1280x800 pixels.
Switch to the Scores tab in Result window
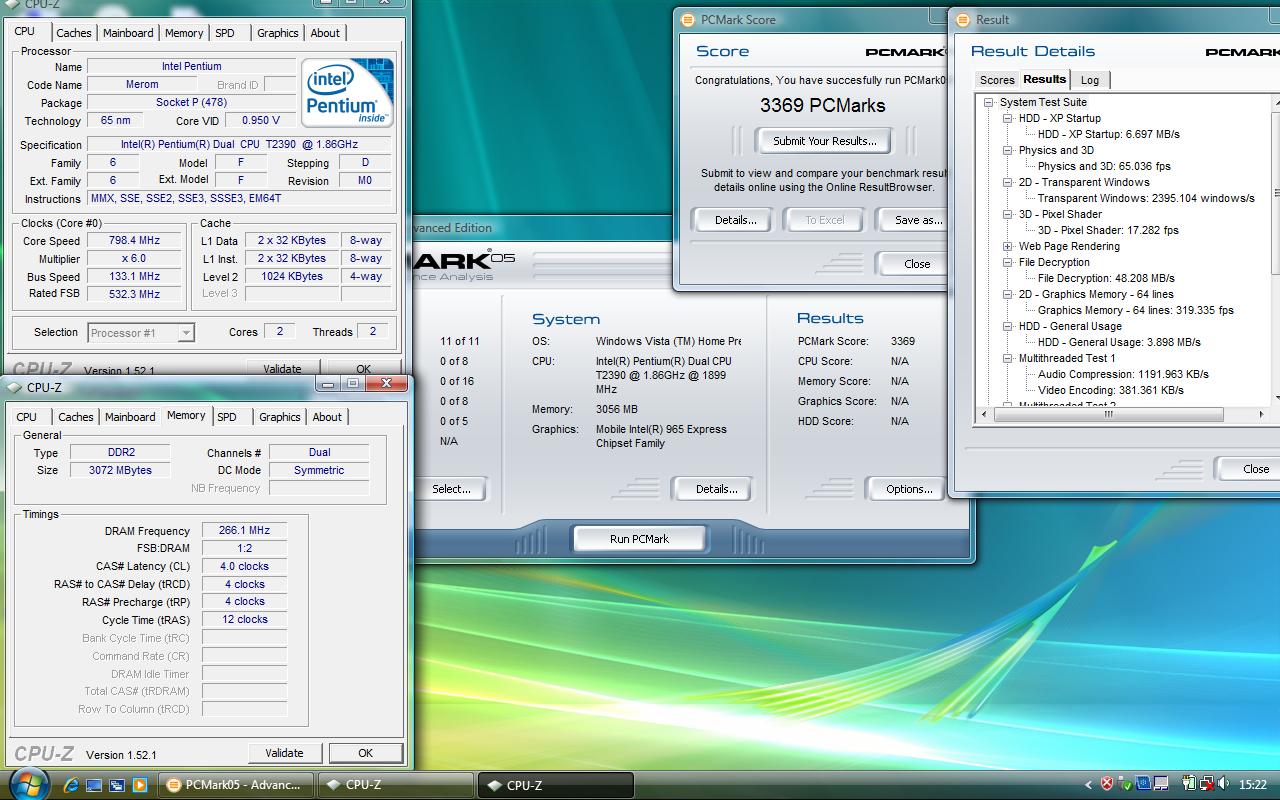pyautogui.click(x=997, y=80)
